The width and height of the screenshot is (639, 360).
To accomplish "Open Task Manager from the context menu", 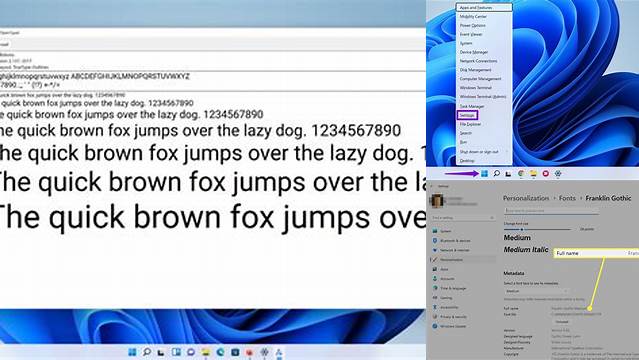I will click(472, 106).
